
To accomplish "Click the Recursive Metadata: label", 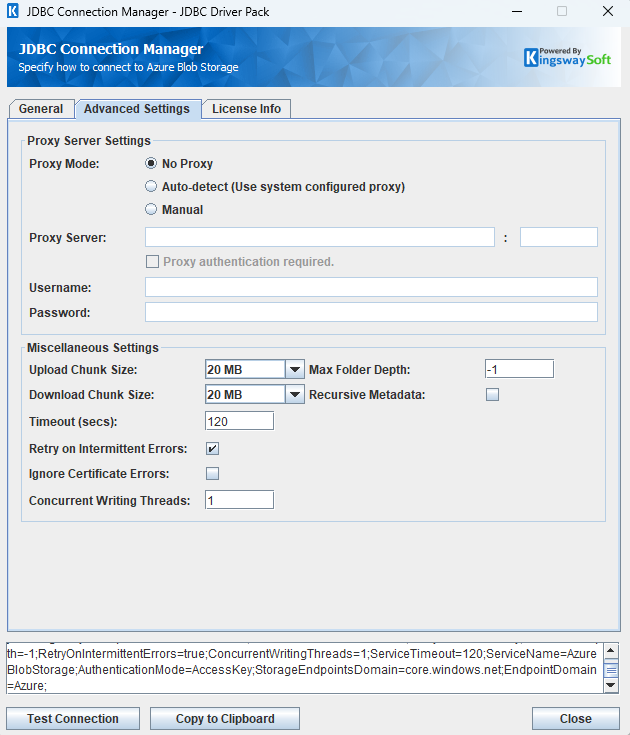I will [x=367, y=395].
